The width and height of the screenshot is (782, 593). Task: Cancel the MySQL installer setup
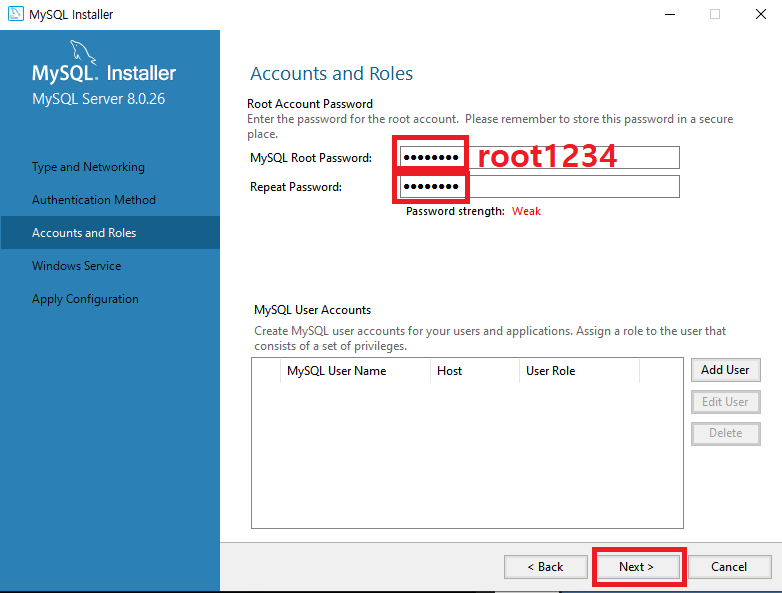pyautogui.click(x=729, y=567)
